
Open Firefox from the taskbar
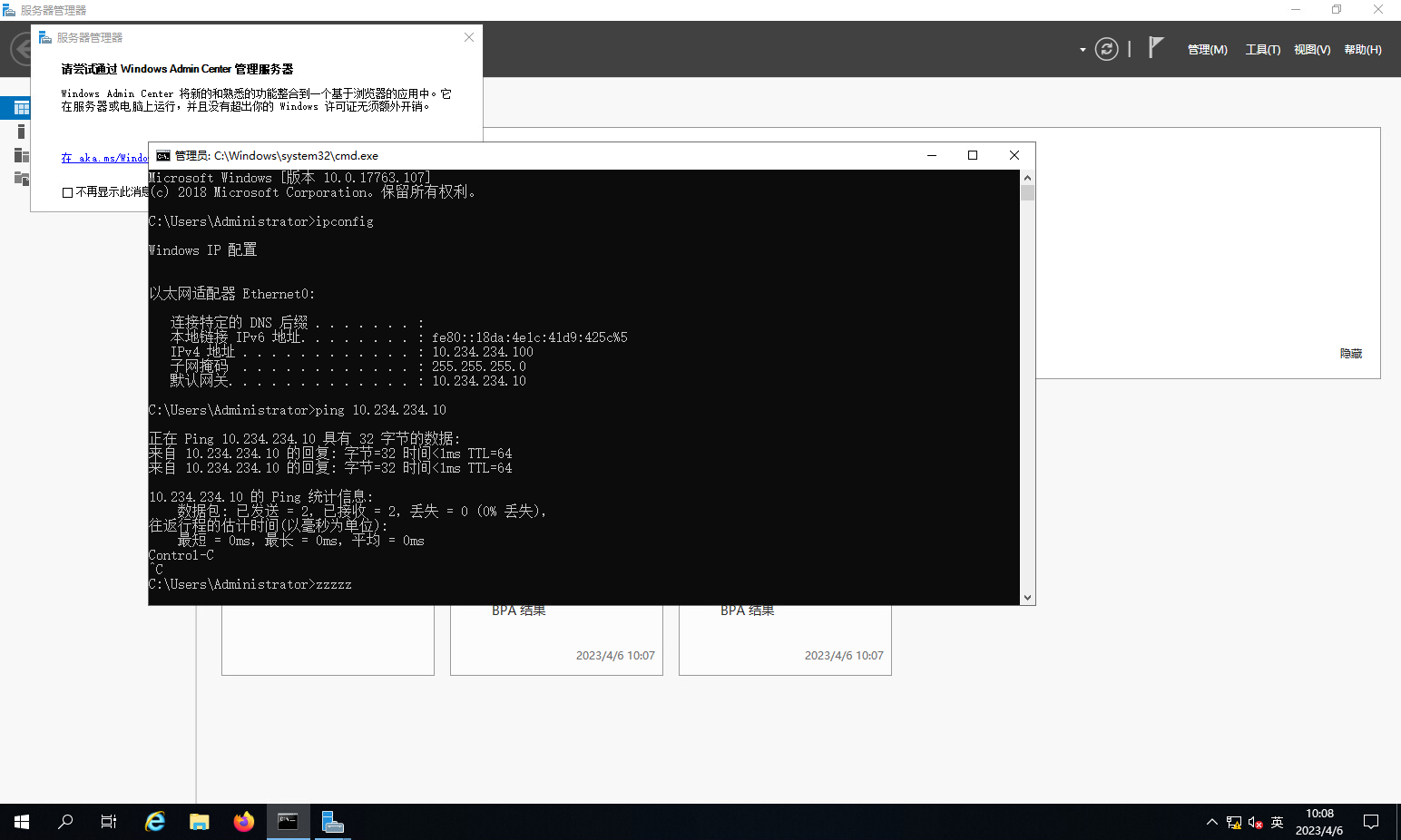(243, 822)
